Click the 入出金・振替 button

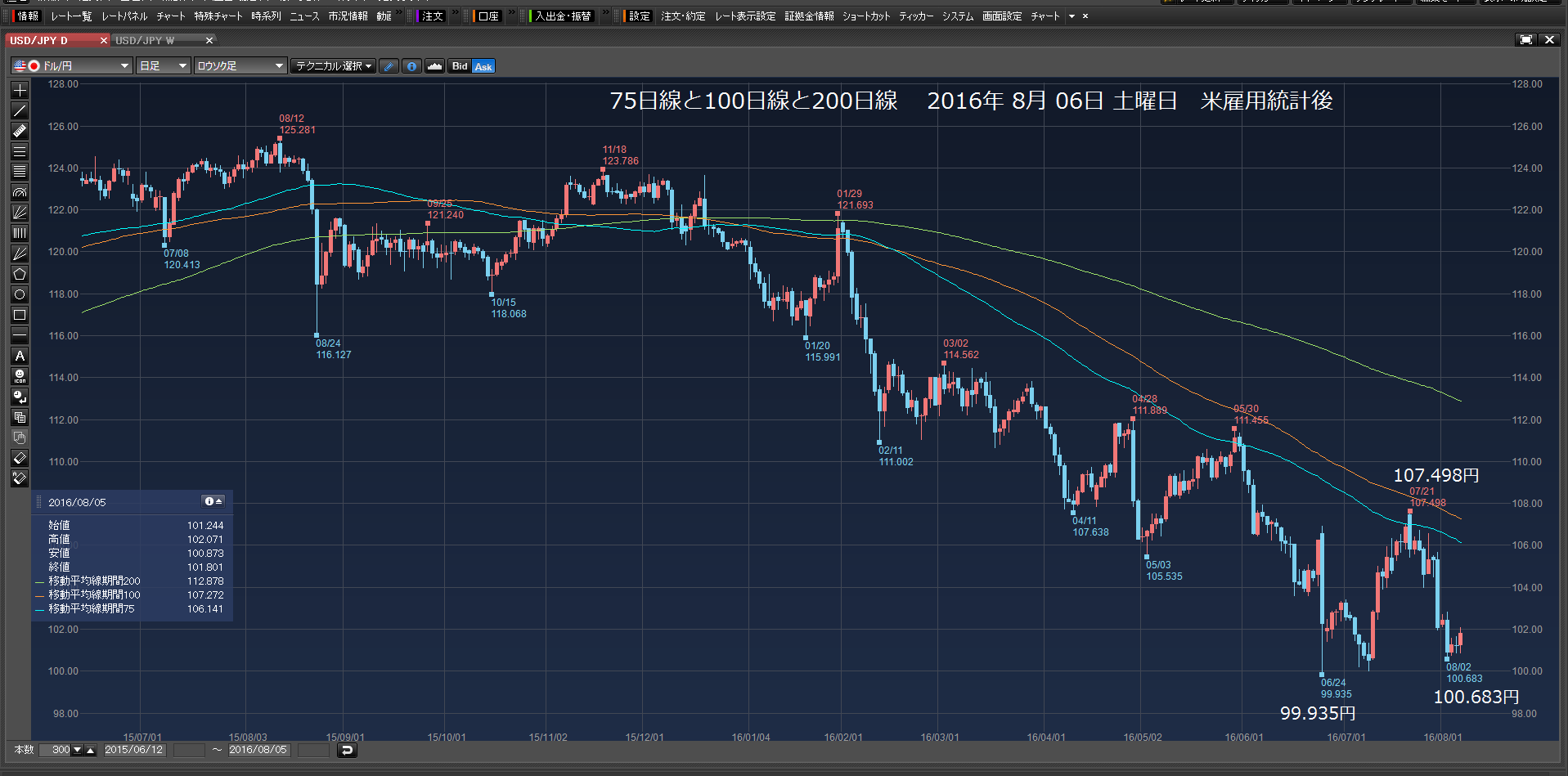tap(562, 16)
